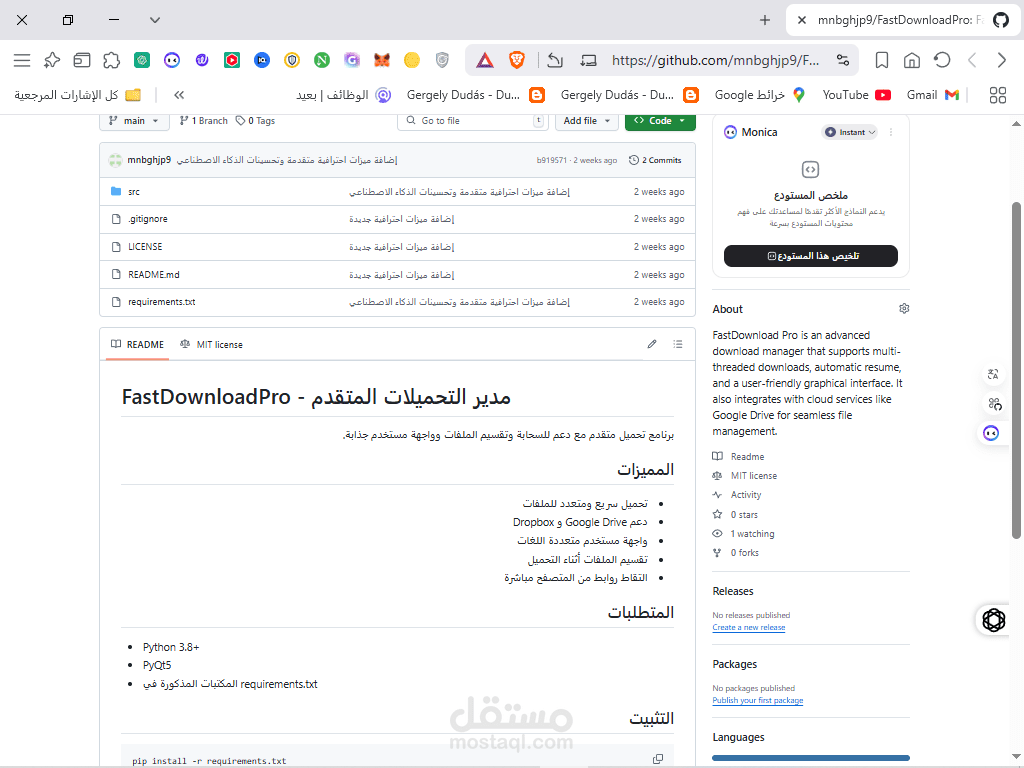Open the extensions puzzle icon
The image size is (1024, 768).
(112, 61)
